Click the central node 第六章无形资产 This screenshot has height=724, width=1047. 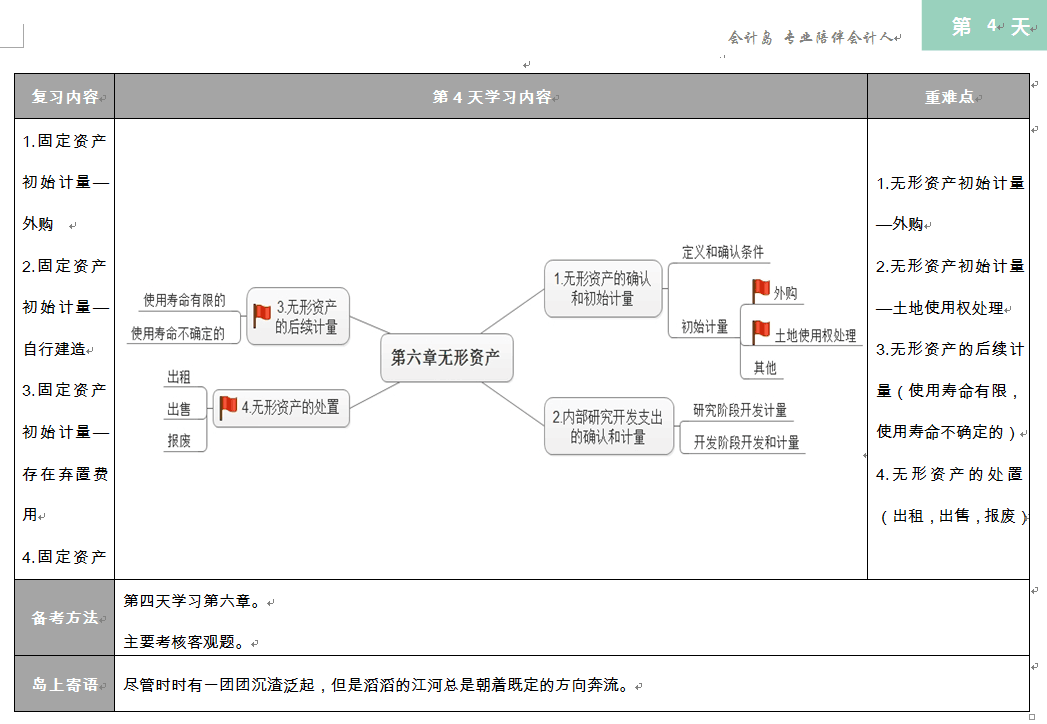pyautogui.click(x=446, y=359)
